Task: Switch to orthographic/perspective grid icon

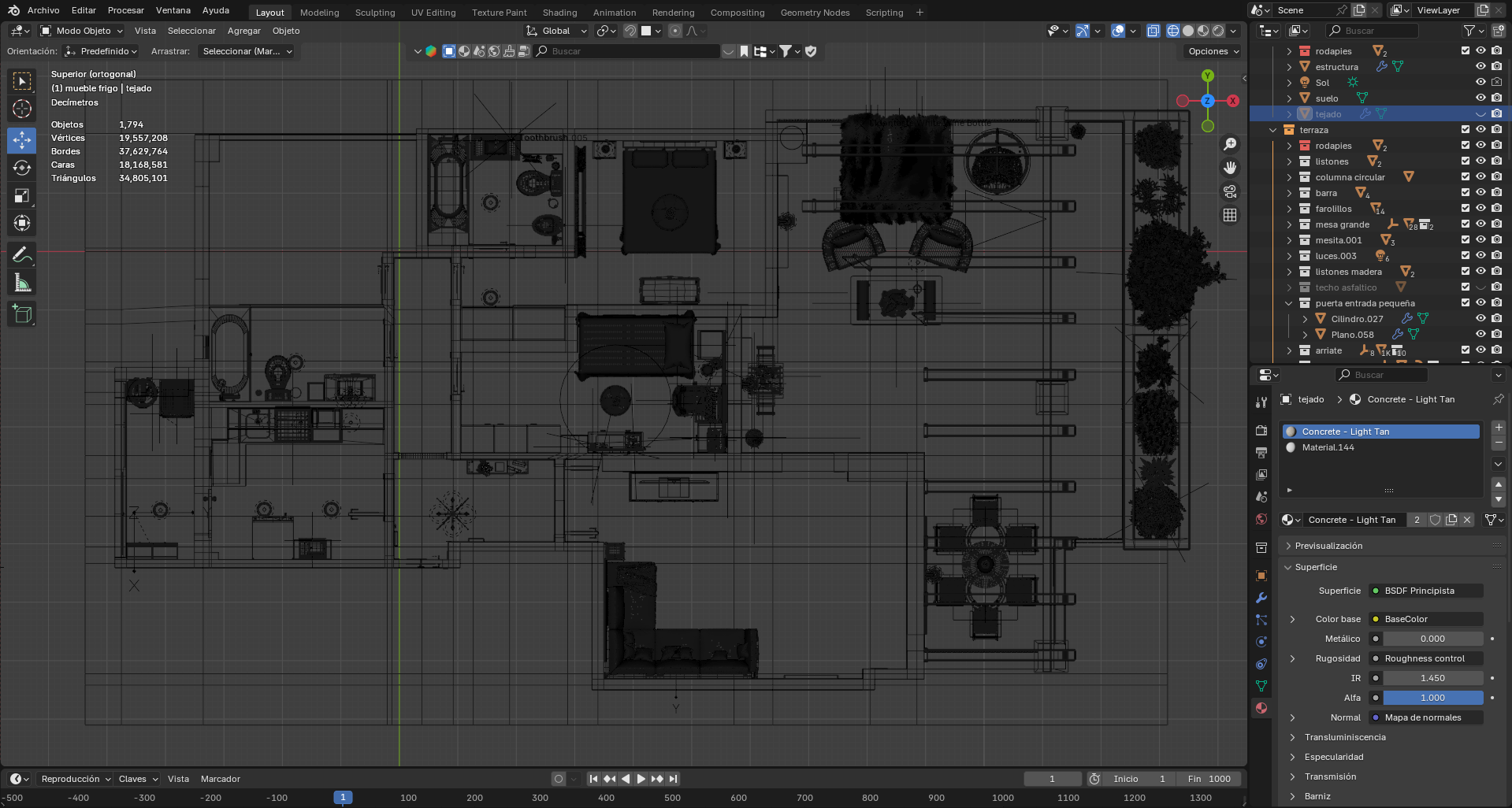Action: tap(1229, 215)
